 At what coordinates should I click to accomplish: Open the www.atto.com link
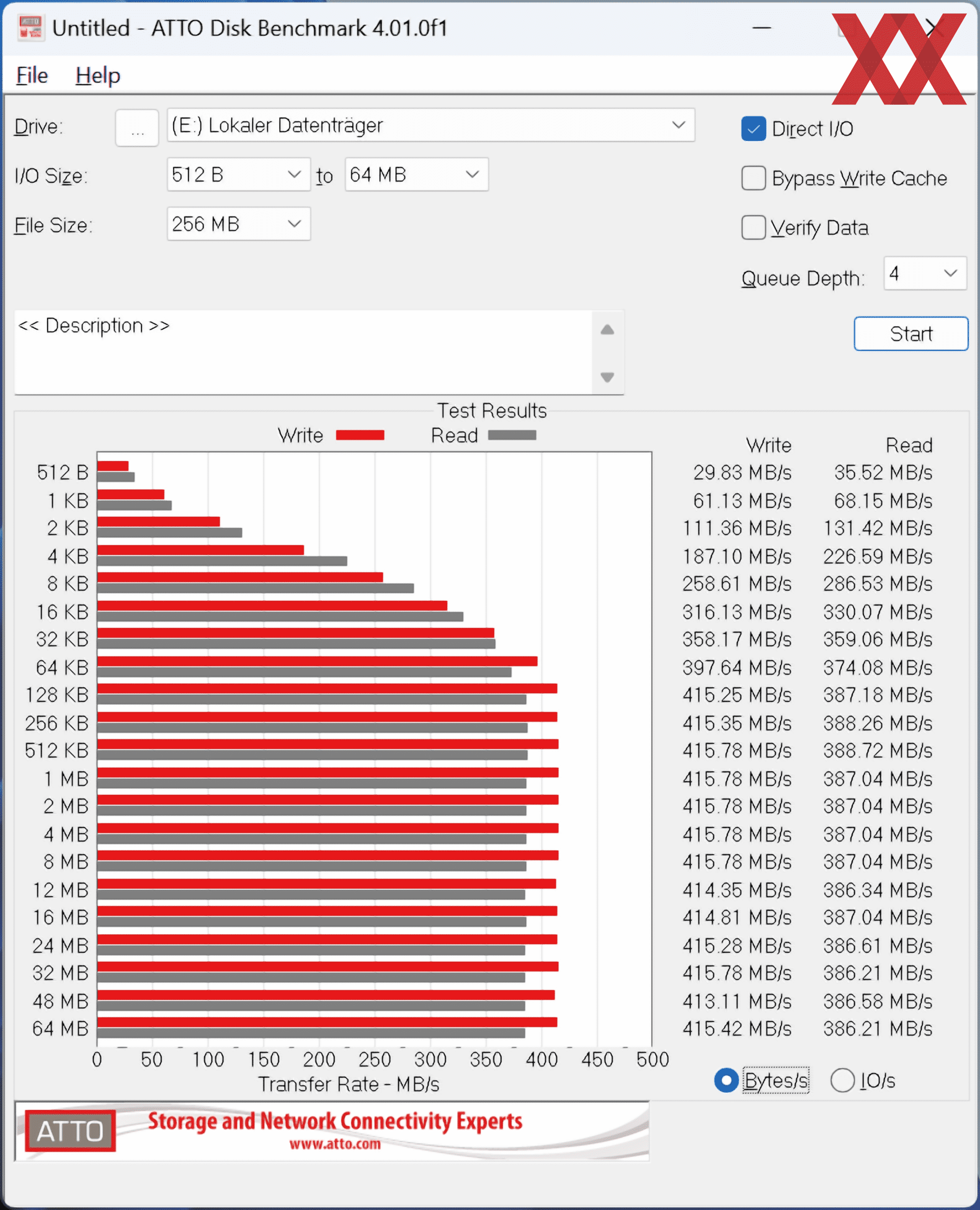[335, 1145]
